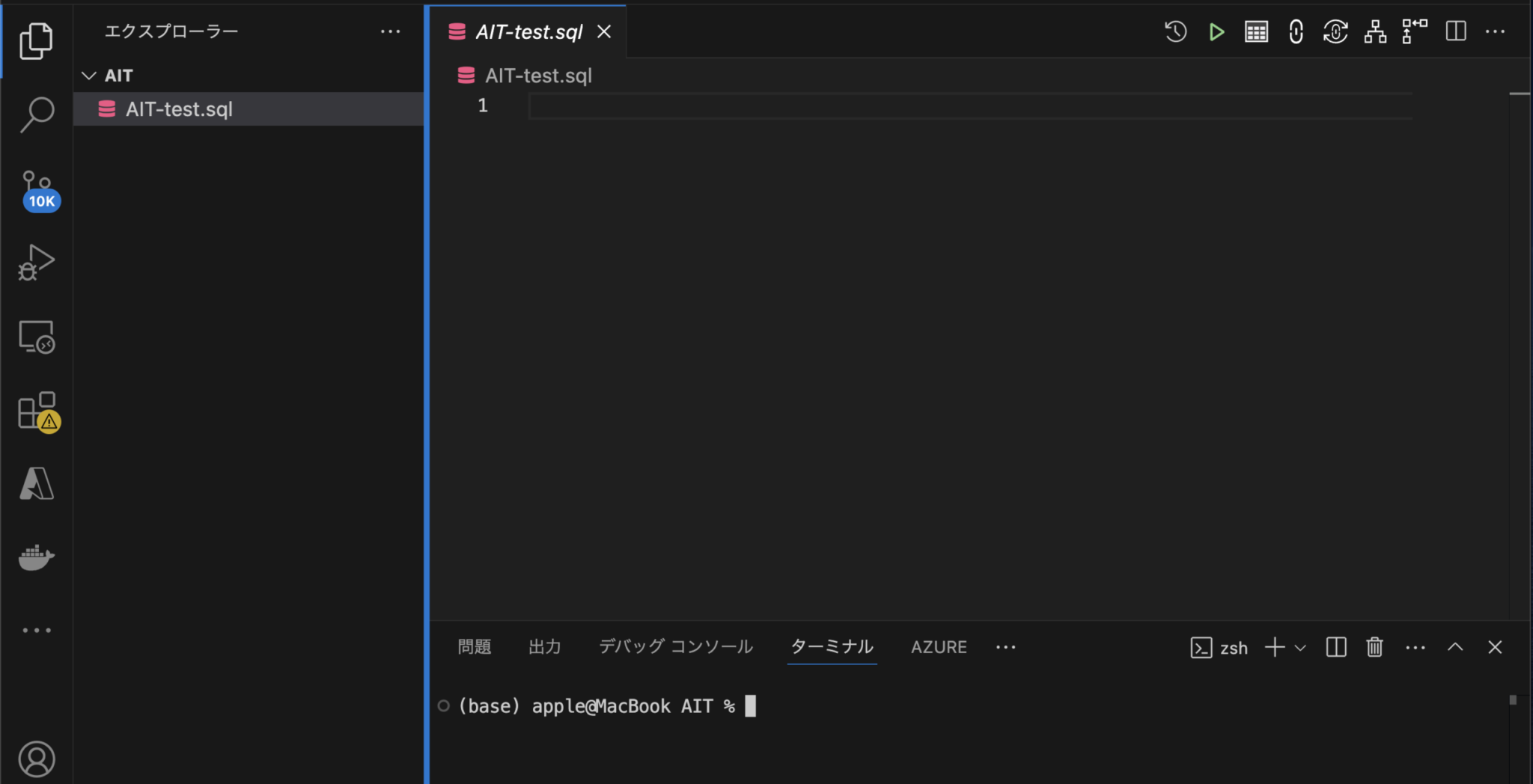Open the editor more actions ellipsis menu
Screen dimensions: 1533x784
(x=1496, y=31)
